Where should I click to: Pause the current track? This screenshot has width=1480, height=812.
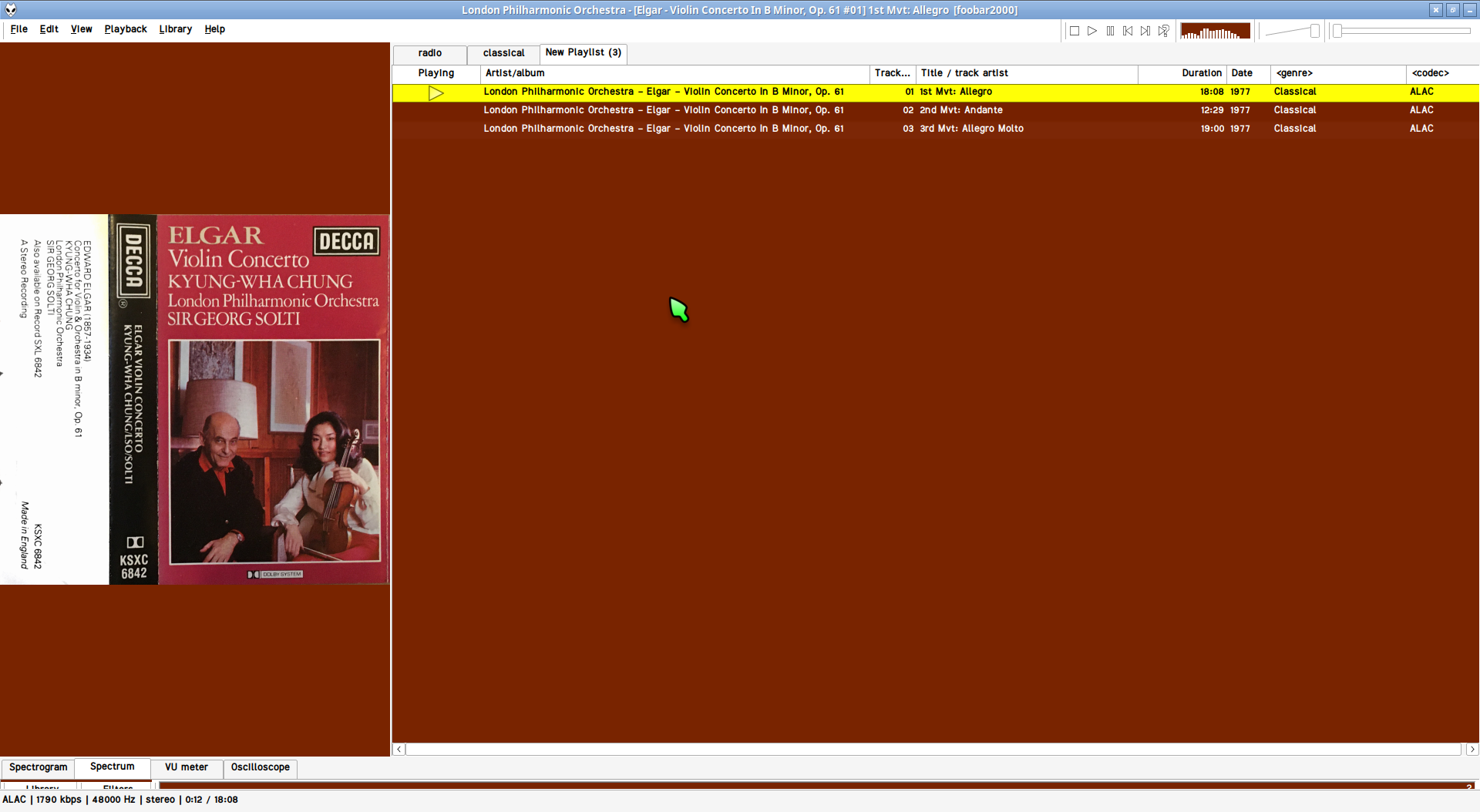click(1110, 31)
